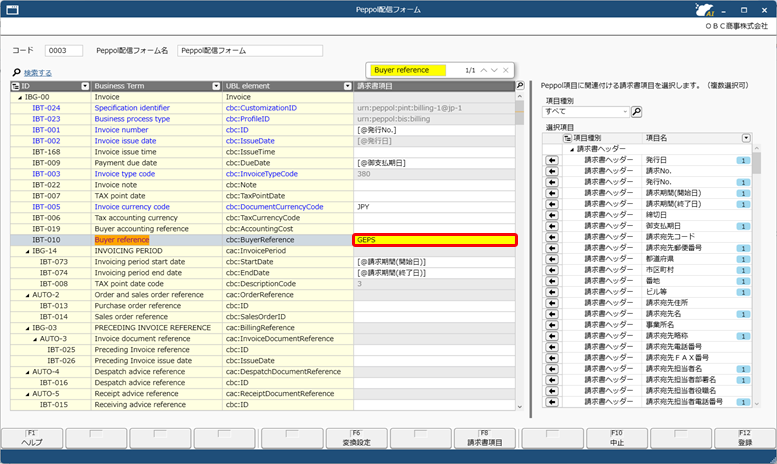The height and width of the screenshot is (464, 777).
Task: Collapse the IBG-14 INVOICING PERIOD node
Action: coord(28,251)
